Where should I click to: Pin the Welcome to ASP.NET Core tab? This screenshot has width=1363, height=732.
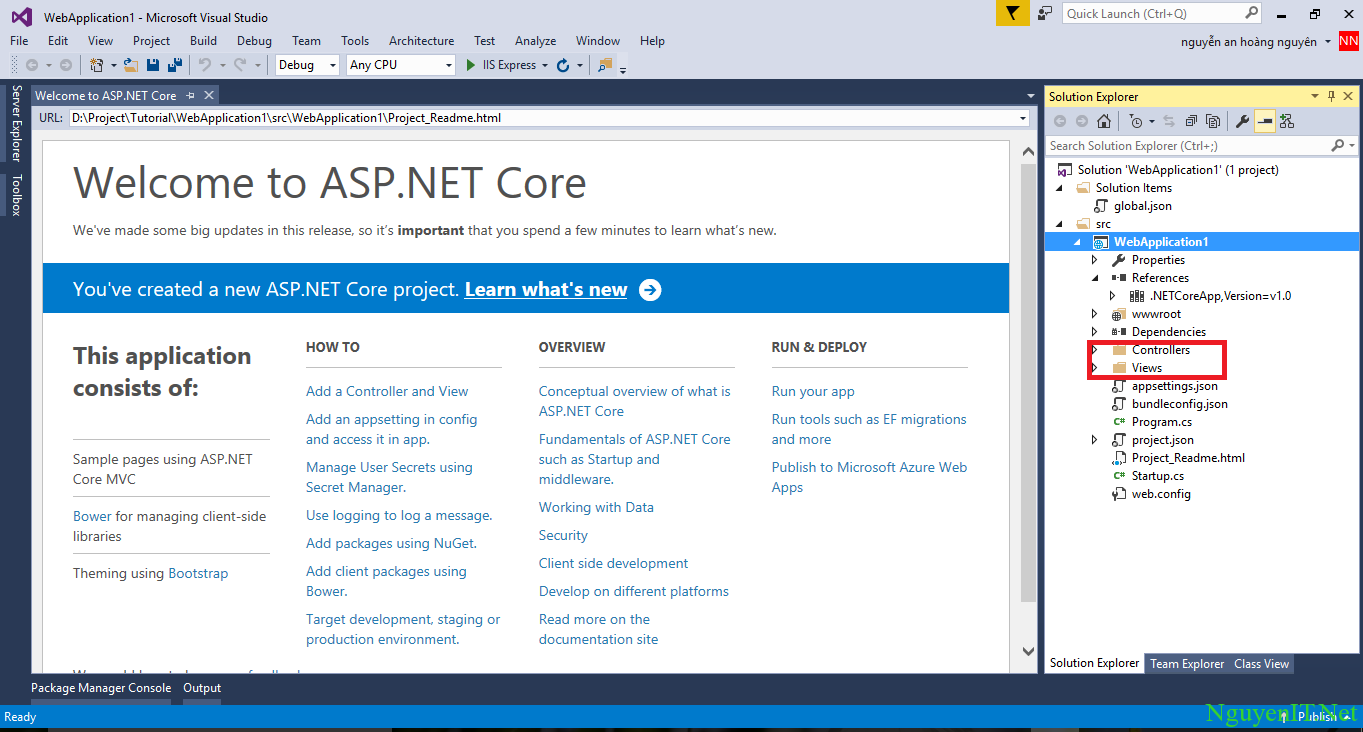click(190, 96)
